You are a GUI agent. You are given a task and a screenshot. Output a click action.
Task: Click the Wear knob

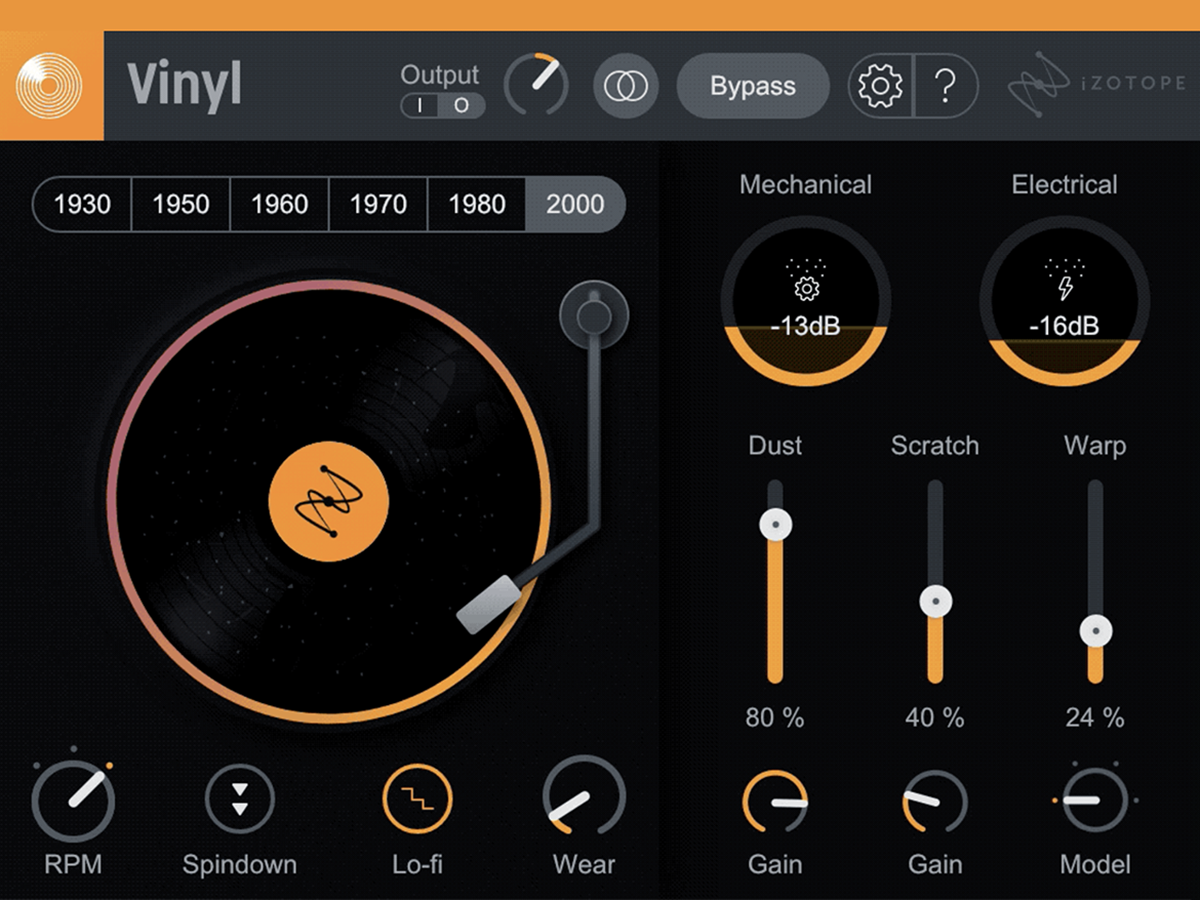coord(584,797)
